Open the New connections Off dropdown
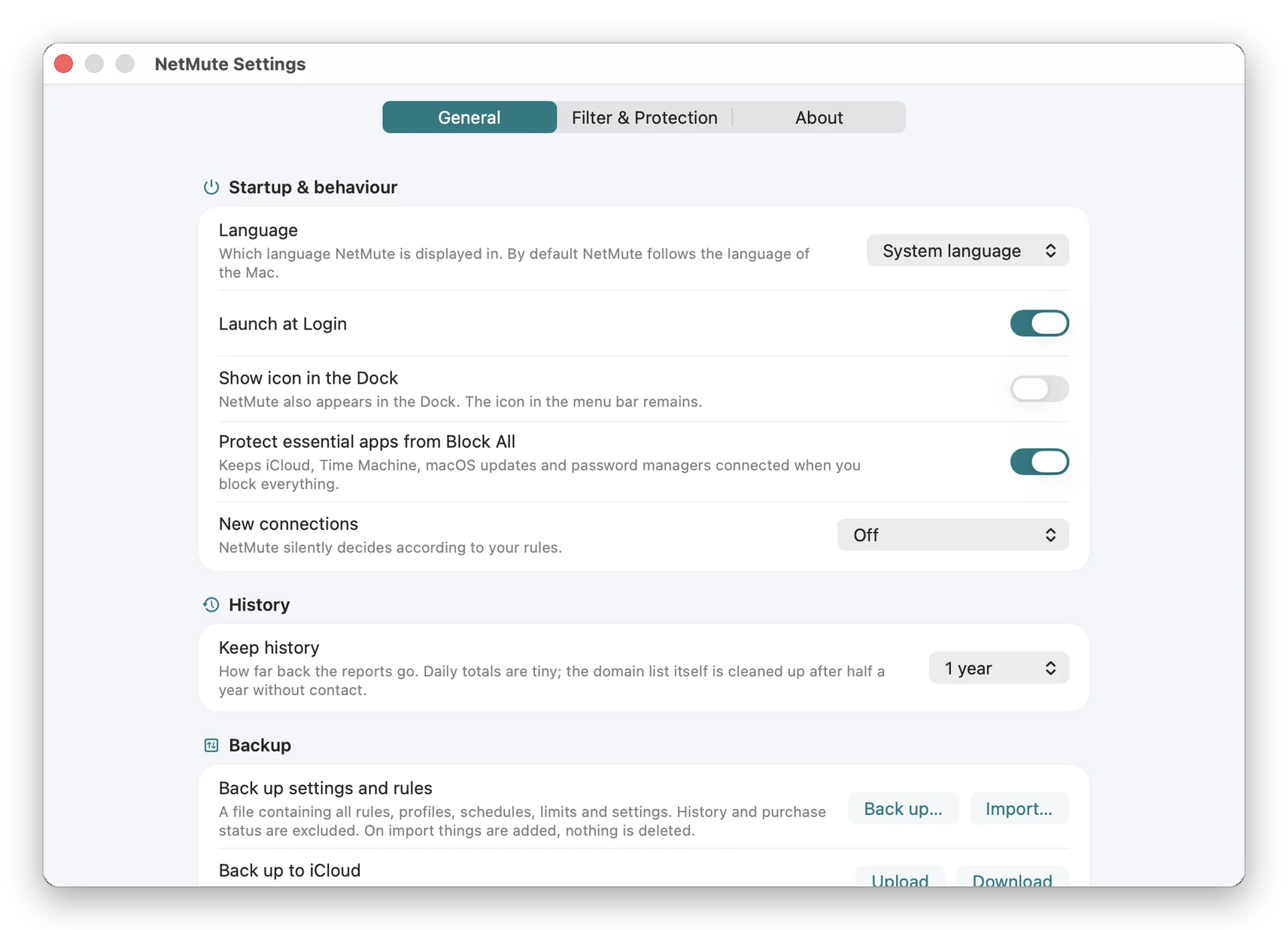1288x930 pixels. click(952, 535)
